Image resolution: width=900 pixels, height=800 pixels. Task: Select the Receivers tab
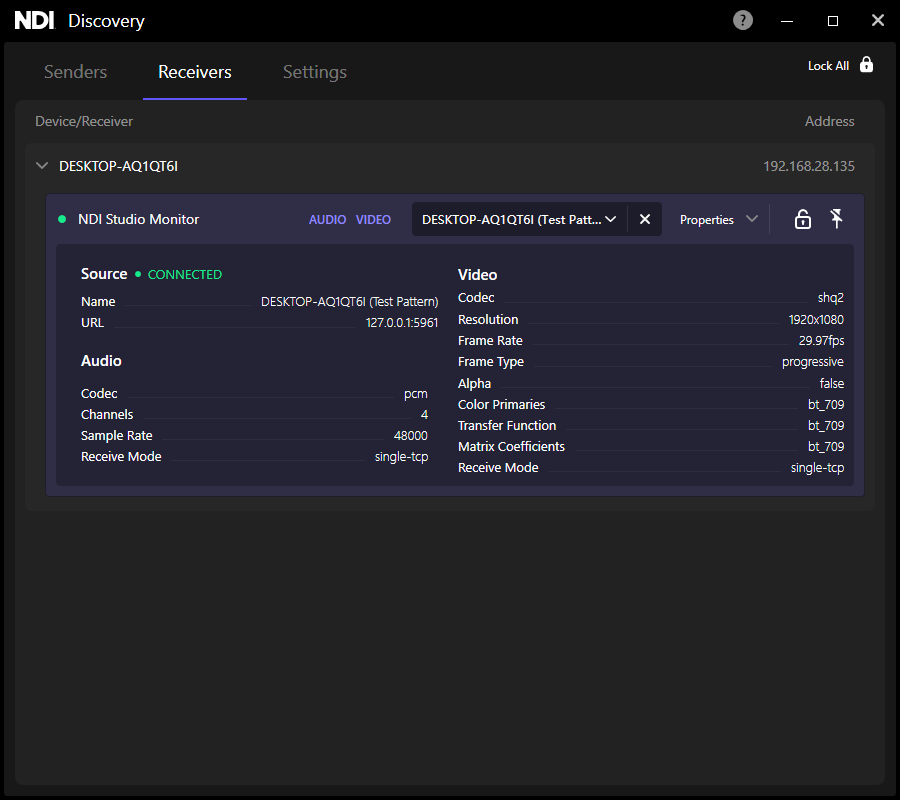195,72
